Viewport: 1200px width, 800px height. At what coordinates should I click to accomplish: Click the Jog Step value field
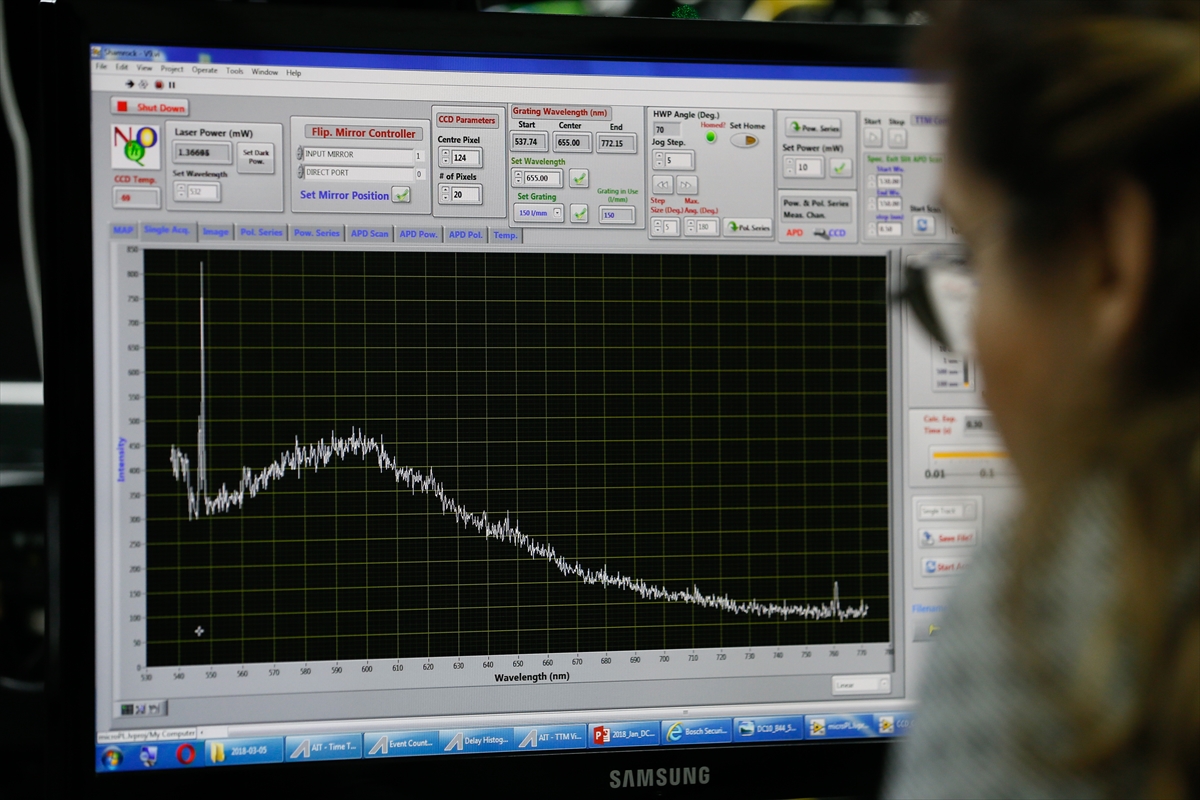[x=678, y=160]
